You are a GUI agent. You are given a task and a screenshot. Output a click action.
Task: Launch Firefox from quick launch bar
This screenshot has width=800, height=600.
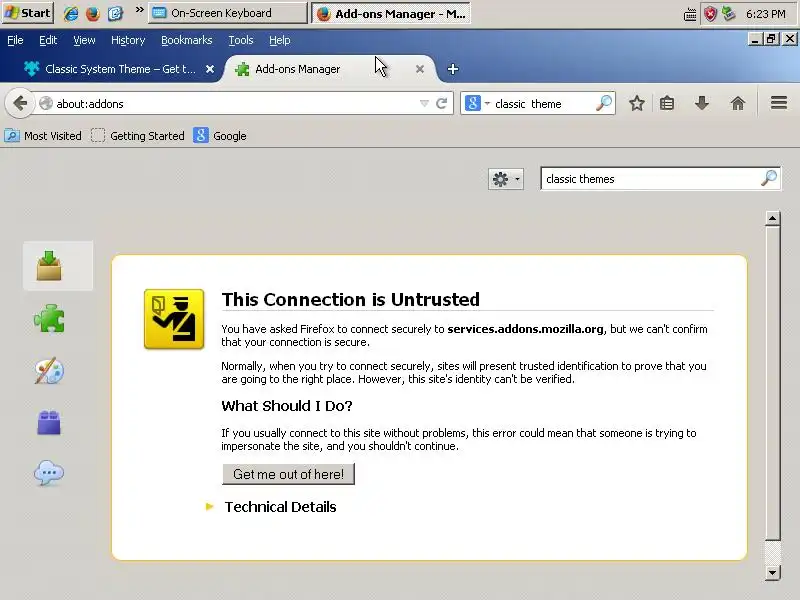click(93, 13)
